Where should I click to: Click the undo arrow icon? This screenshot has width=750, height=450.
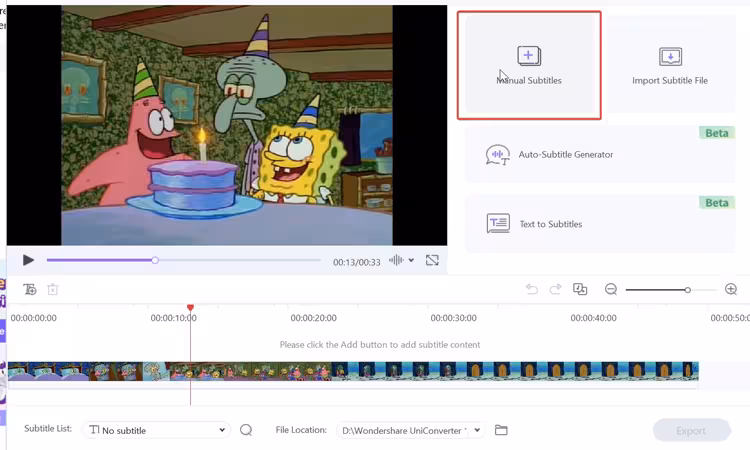(532, 289)
